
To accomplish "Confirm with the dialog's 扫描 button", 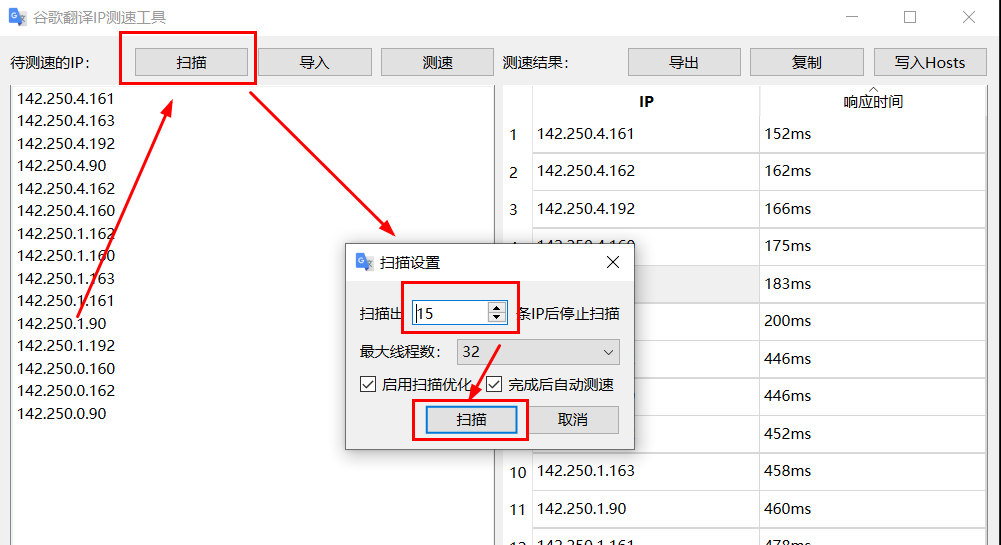I will pos(472,420).
